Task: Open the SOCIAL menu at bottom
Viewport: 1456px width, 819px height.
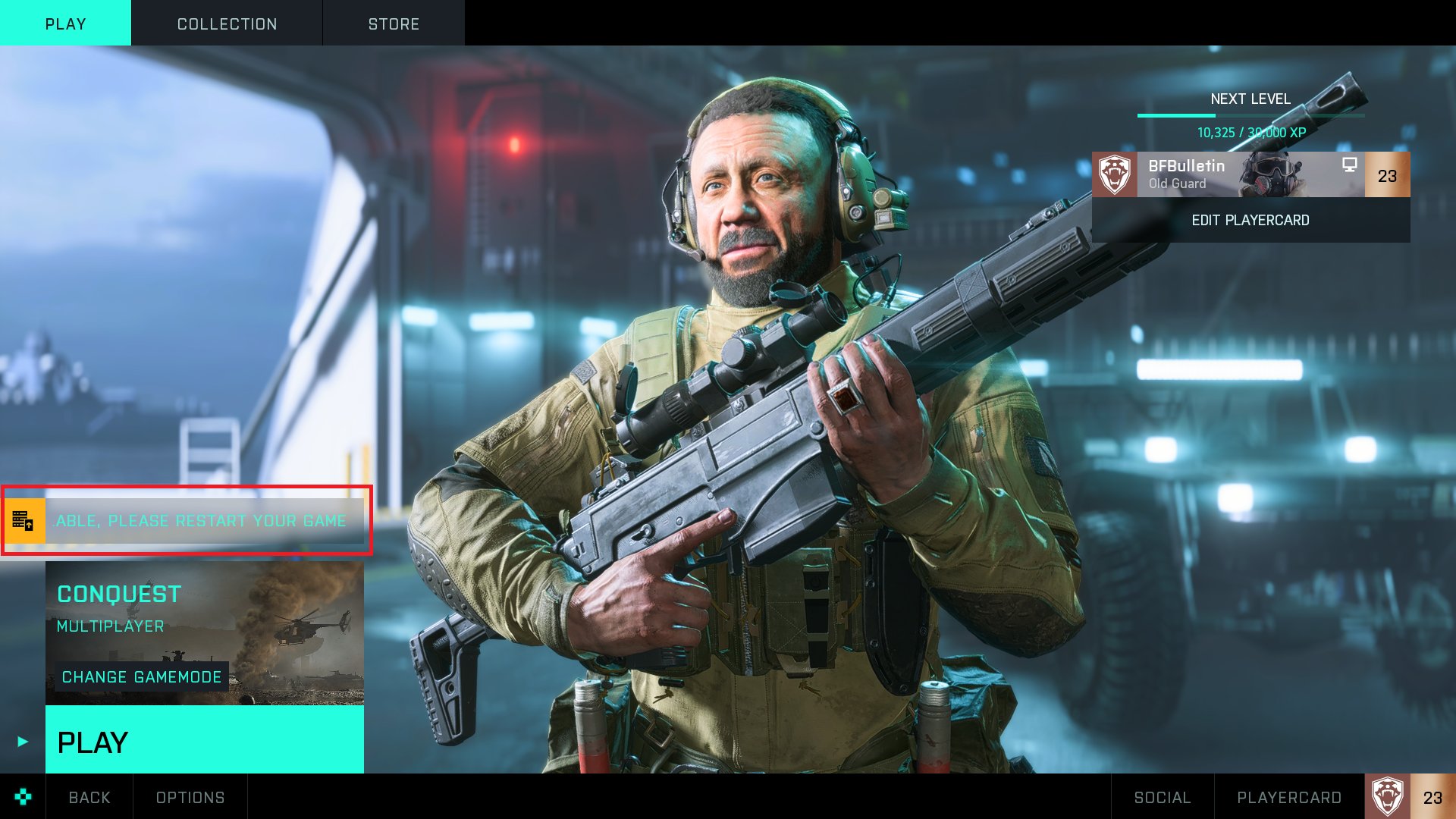Action: click(1162, 797)
